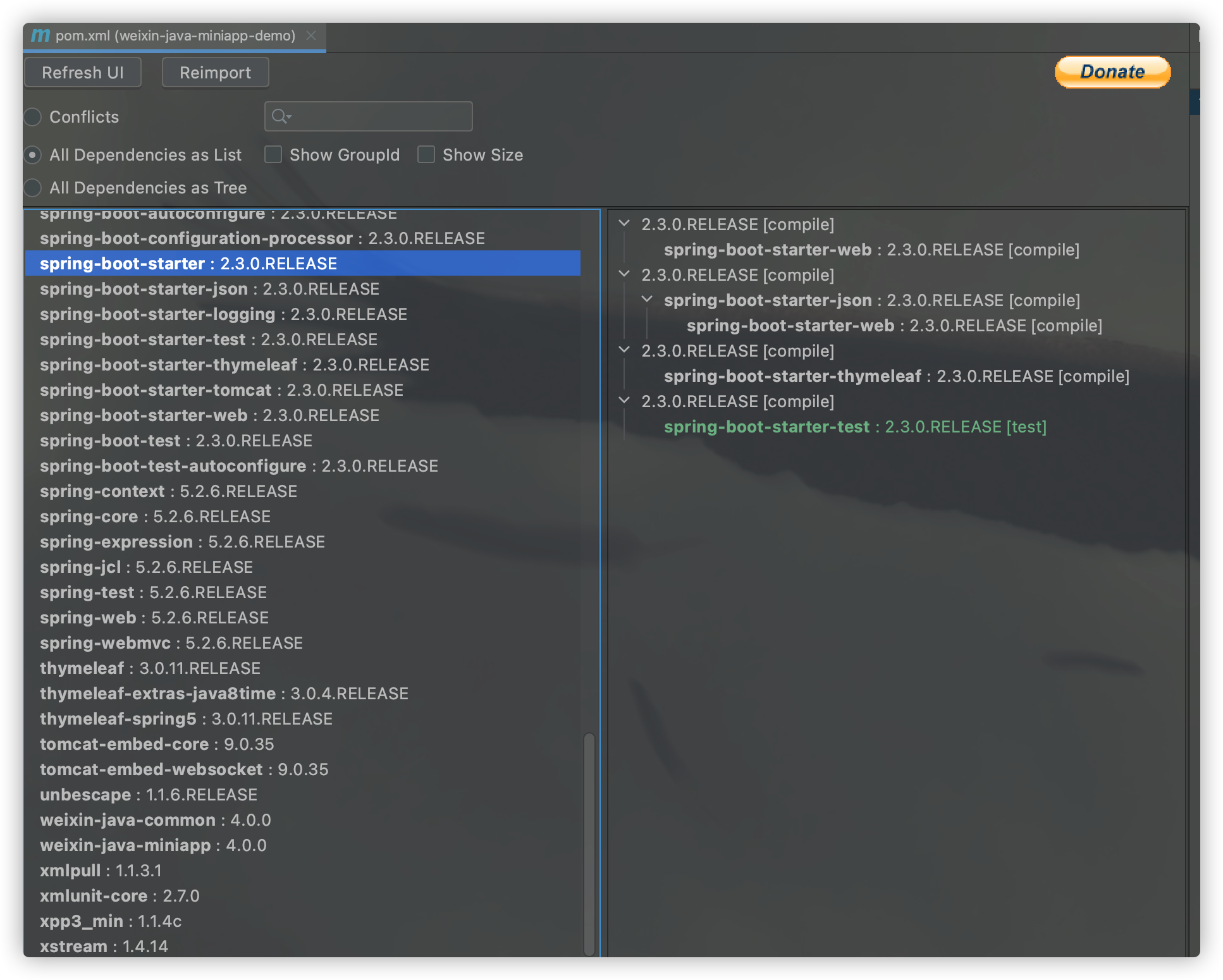The height and width of the screenshot is (980, 1223).
Task: Collapse the third 2.3.0.RELEASE [compile] node
Action: [x=624, y=350]
